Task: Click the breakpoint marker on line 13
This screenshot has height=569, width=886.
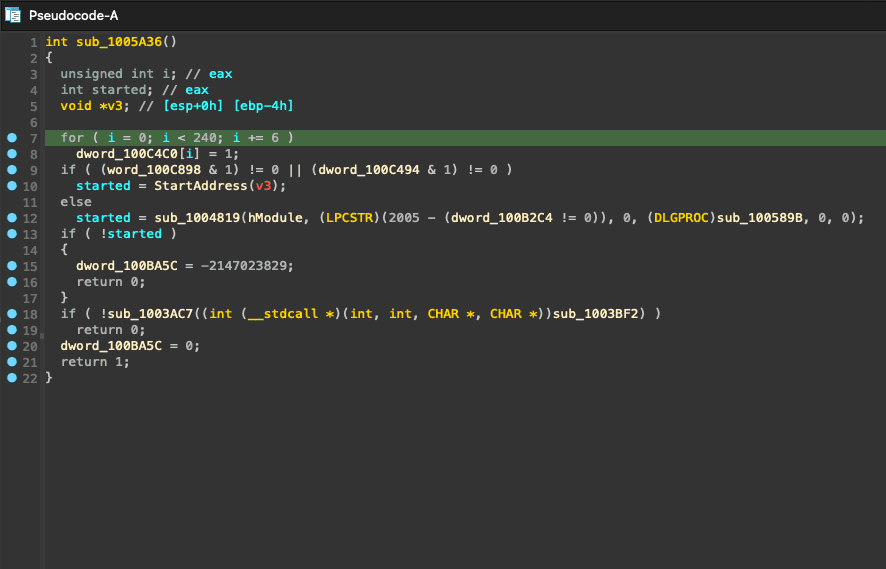Action: [x=12, y=234]
